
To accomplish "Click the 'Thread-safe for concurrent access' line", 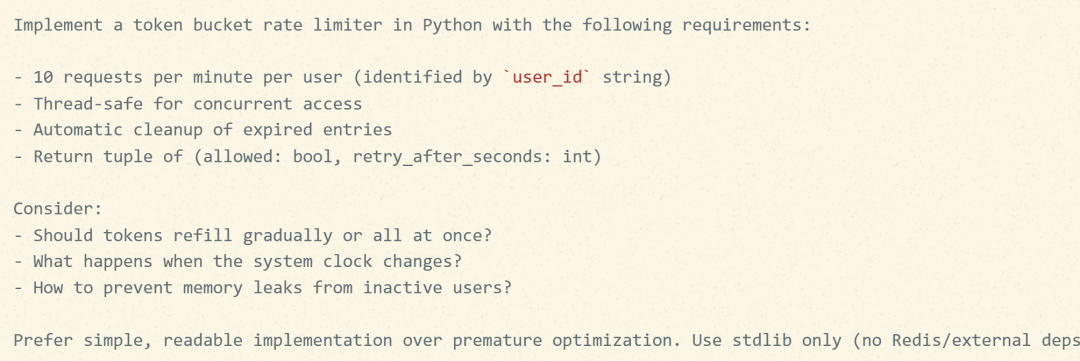I will [x=188, y=104].
